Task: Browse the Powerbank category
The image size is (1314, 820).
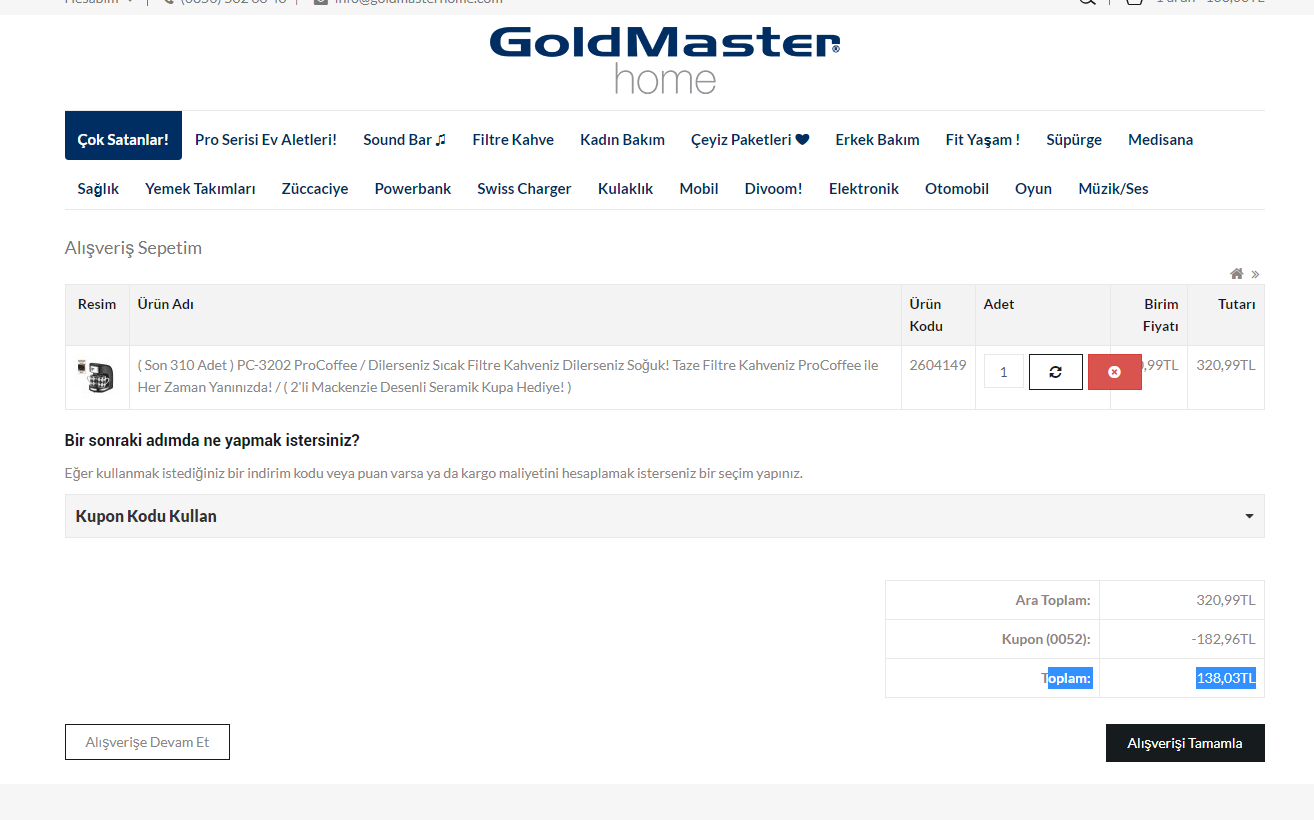Action: coord(413,188)
